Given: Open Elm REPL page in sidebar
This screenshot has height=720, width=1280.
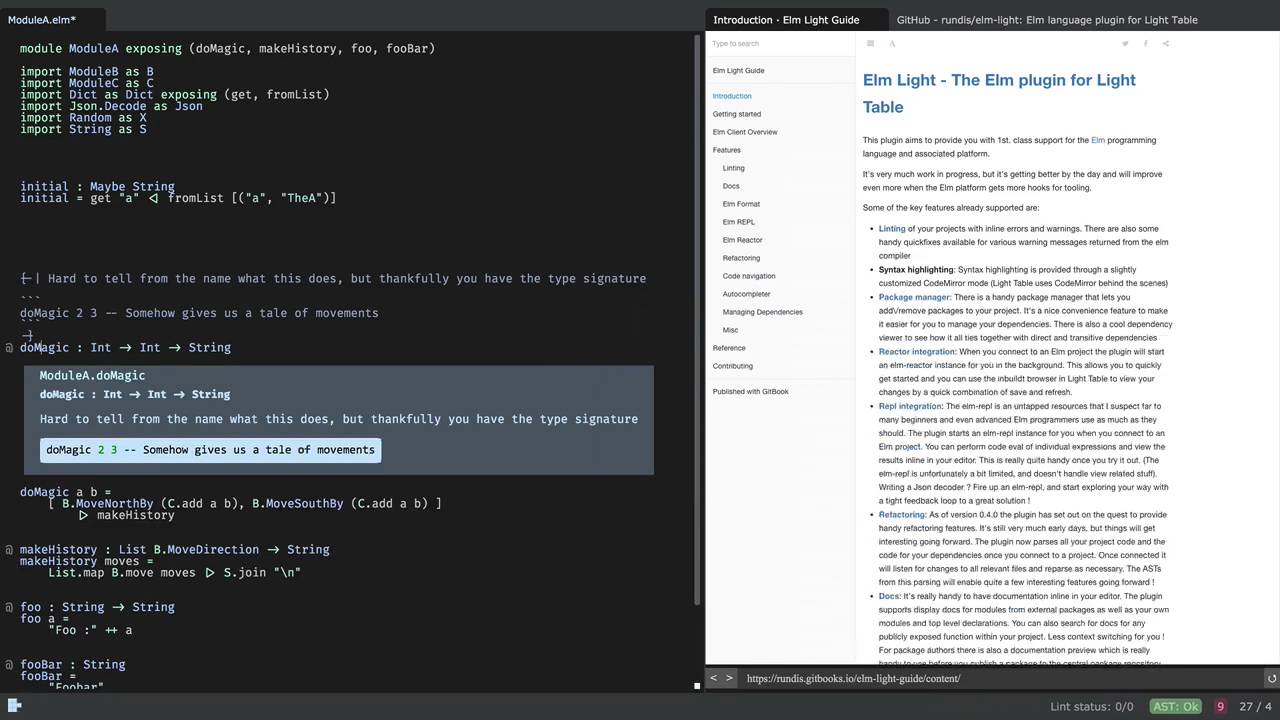Looking at the screenshot, I should pos(739,222).
